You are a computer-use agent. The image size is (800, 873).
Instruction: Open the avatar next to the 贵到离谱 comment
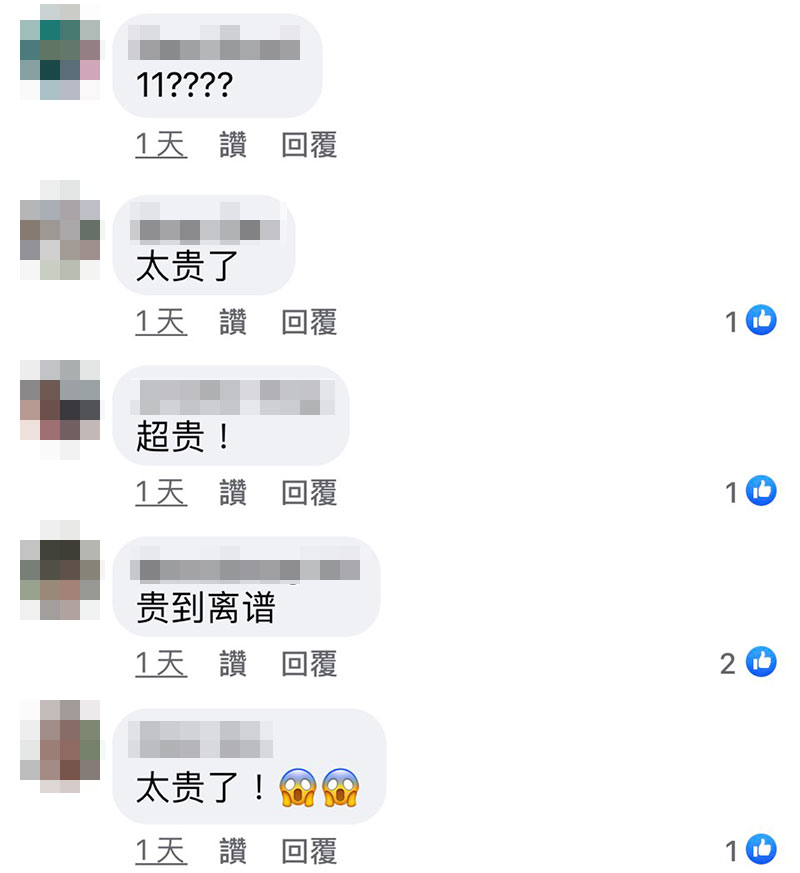point(60,570)
